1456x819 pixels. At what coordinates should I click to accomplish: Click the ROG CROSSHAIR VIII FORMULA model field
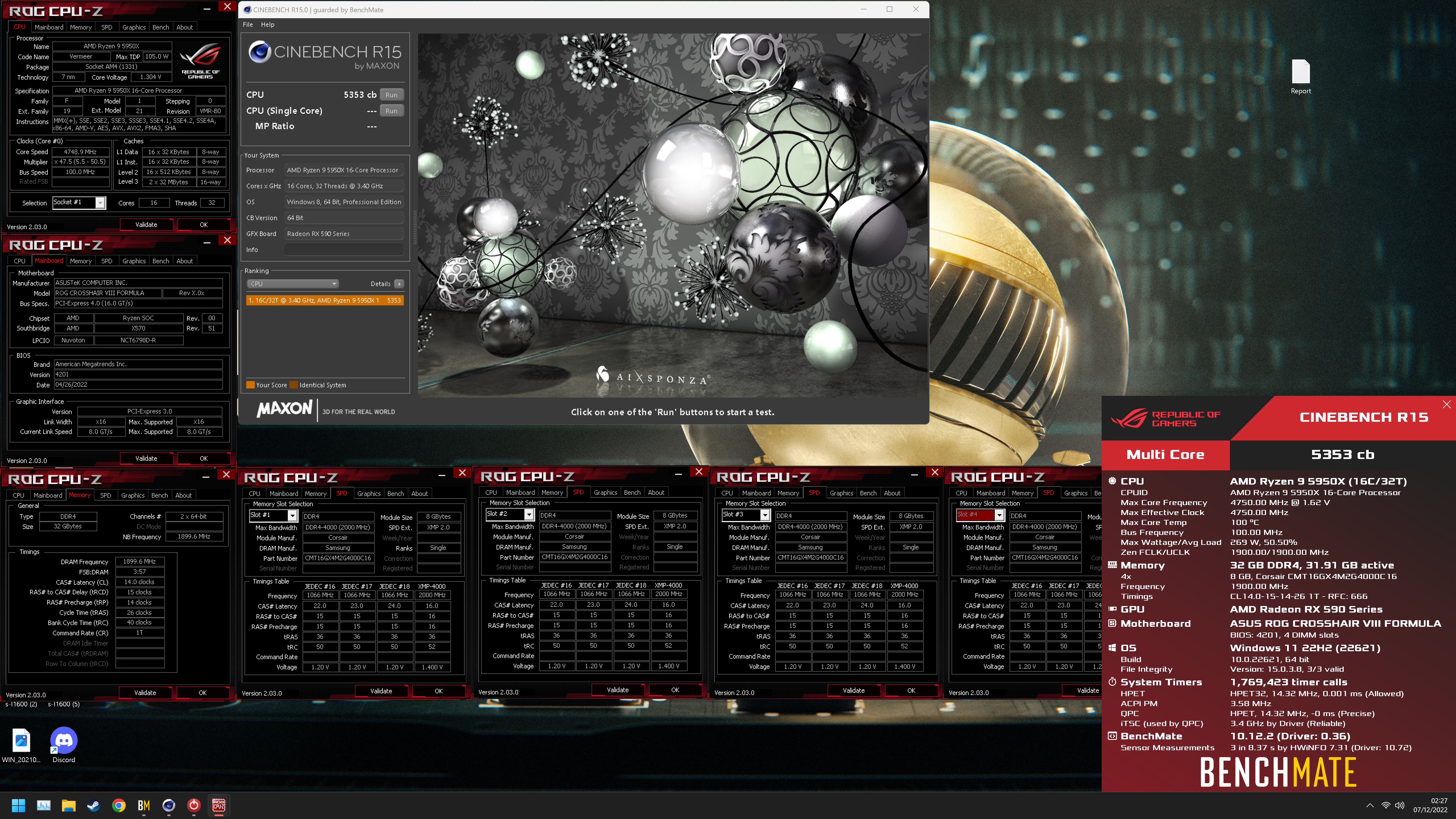coord(107,293)
